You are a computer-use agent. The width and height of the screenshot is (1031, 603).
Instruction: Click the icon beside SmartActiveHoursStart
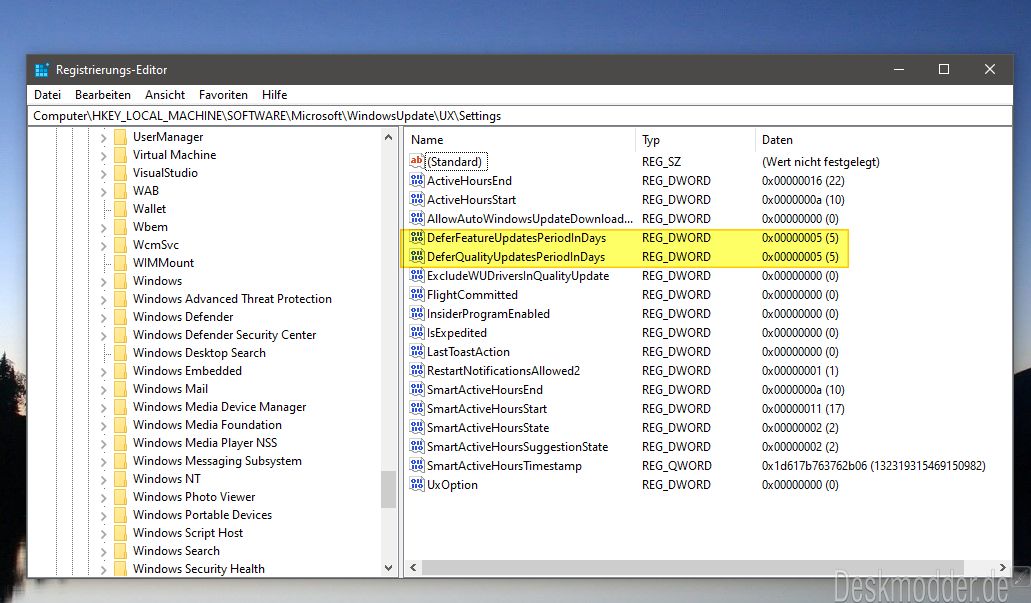click(x=417, y=408)
